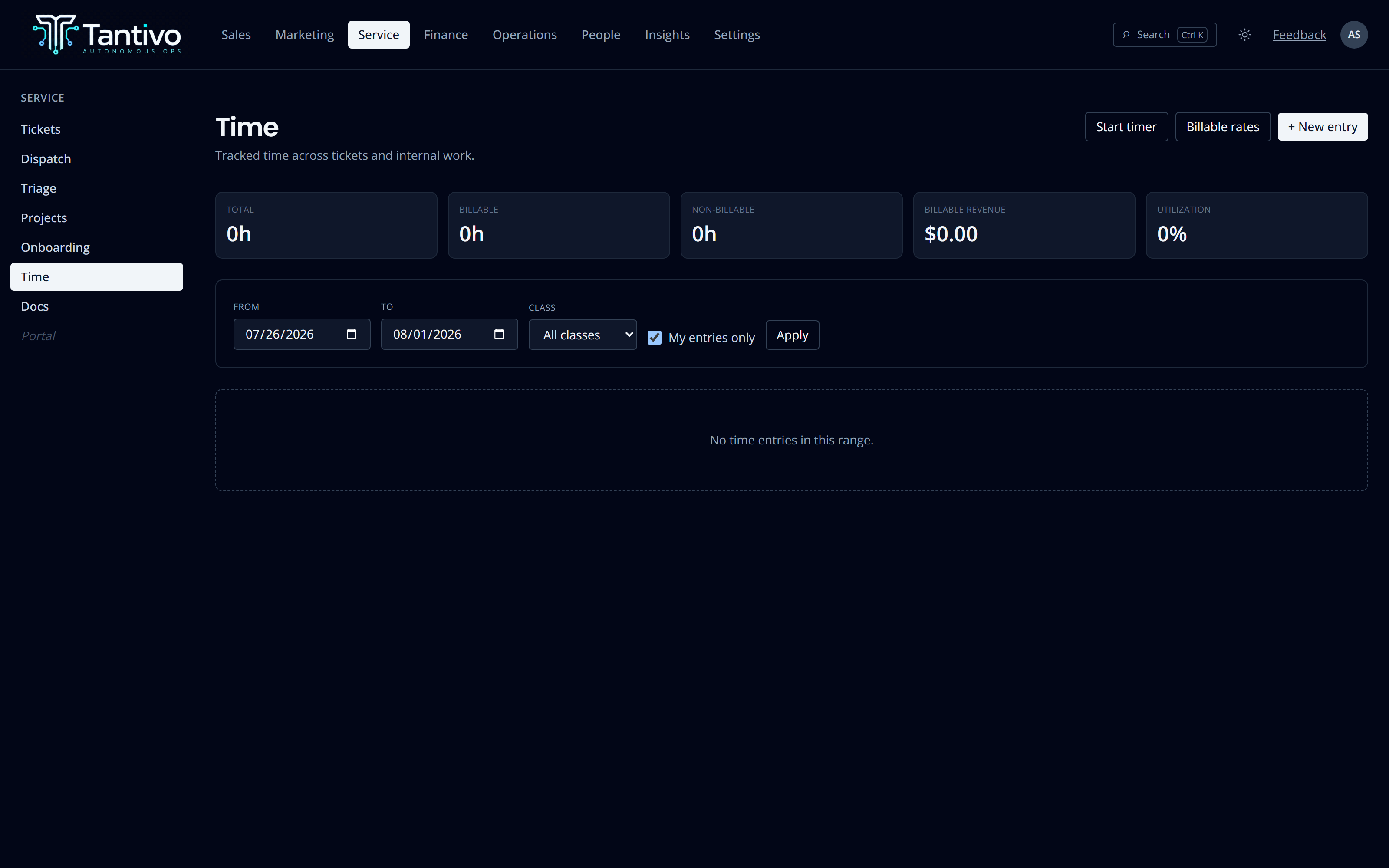Viewport: 1389px width, 868px height.
Task: Click the Start timer button
Action: (1126, 127)
